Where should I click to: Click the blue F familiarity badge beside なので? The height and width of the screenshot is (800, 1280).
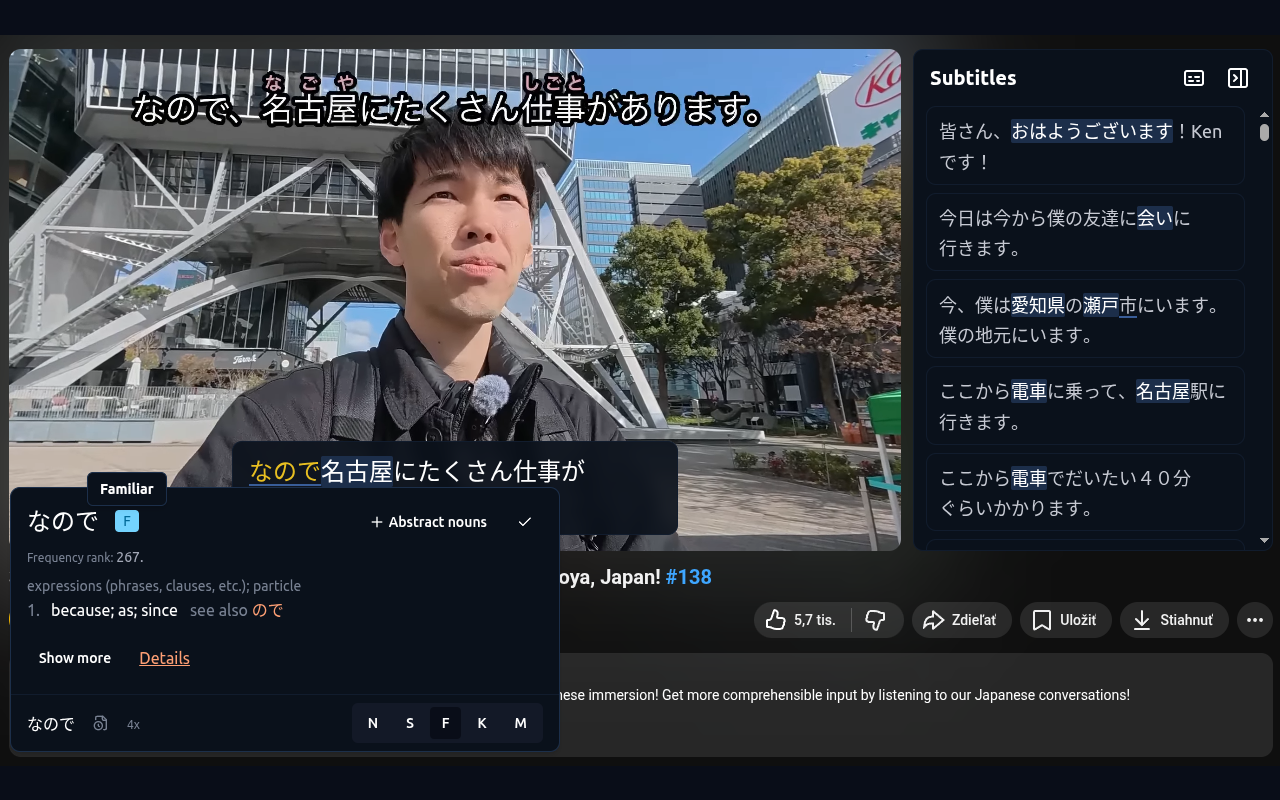(126, 521)
